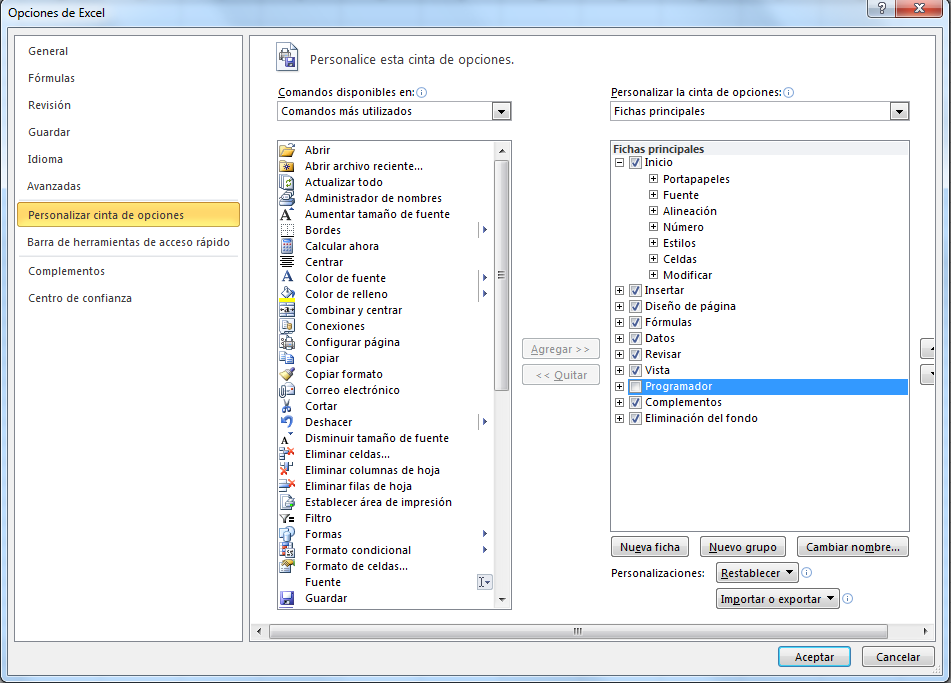Screen dimensions: 952x684
Task: Click the Copiar formato brush icon
Action: coord(287,374)
